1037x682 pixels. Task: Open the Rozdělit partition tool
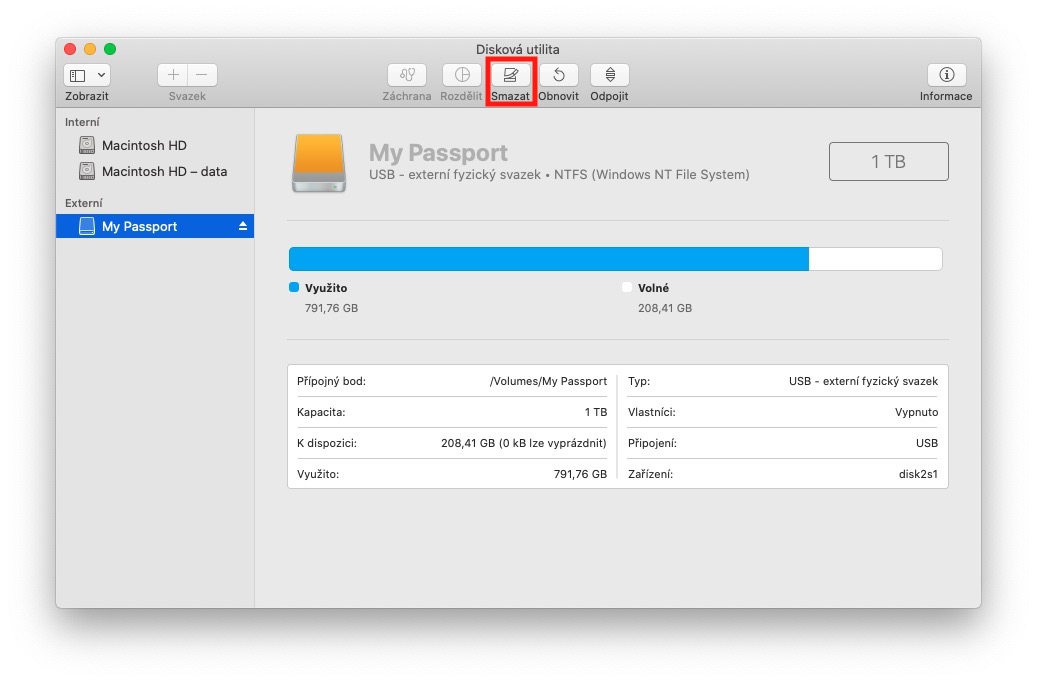pos(462,75)
